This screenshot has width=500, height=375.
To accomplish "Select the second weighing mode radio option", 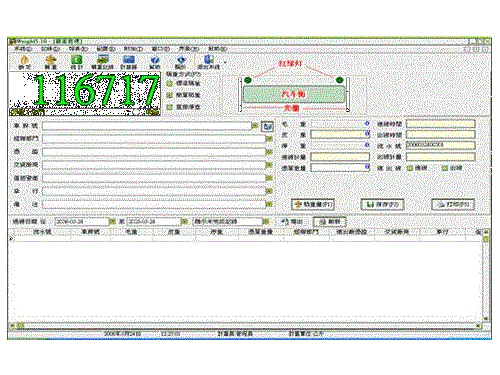I will point(169,95).
